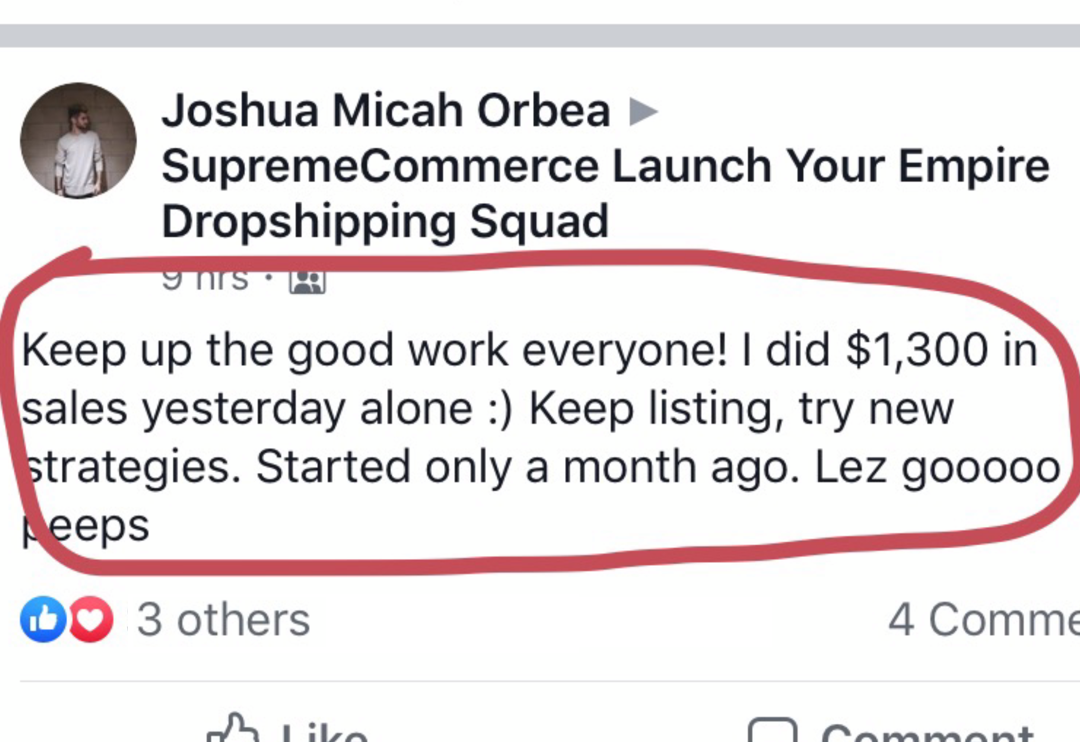Click the $1,300 amount in the post

909,352
